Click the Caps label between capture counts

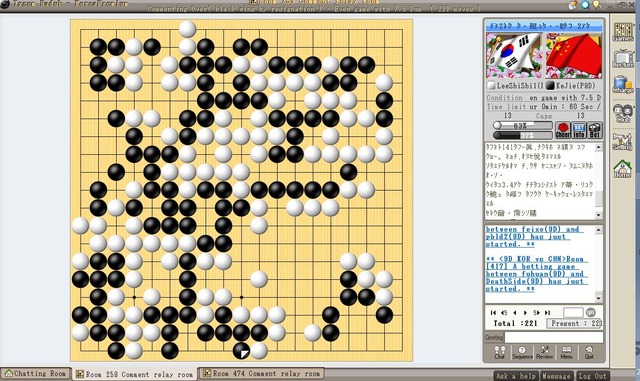coord(544,116)
